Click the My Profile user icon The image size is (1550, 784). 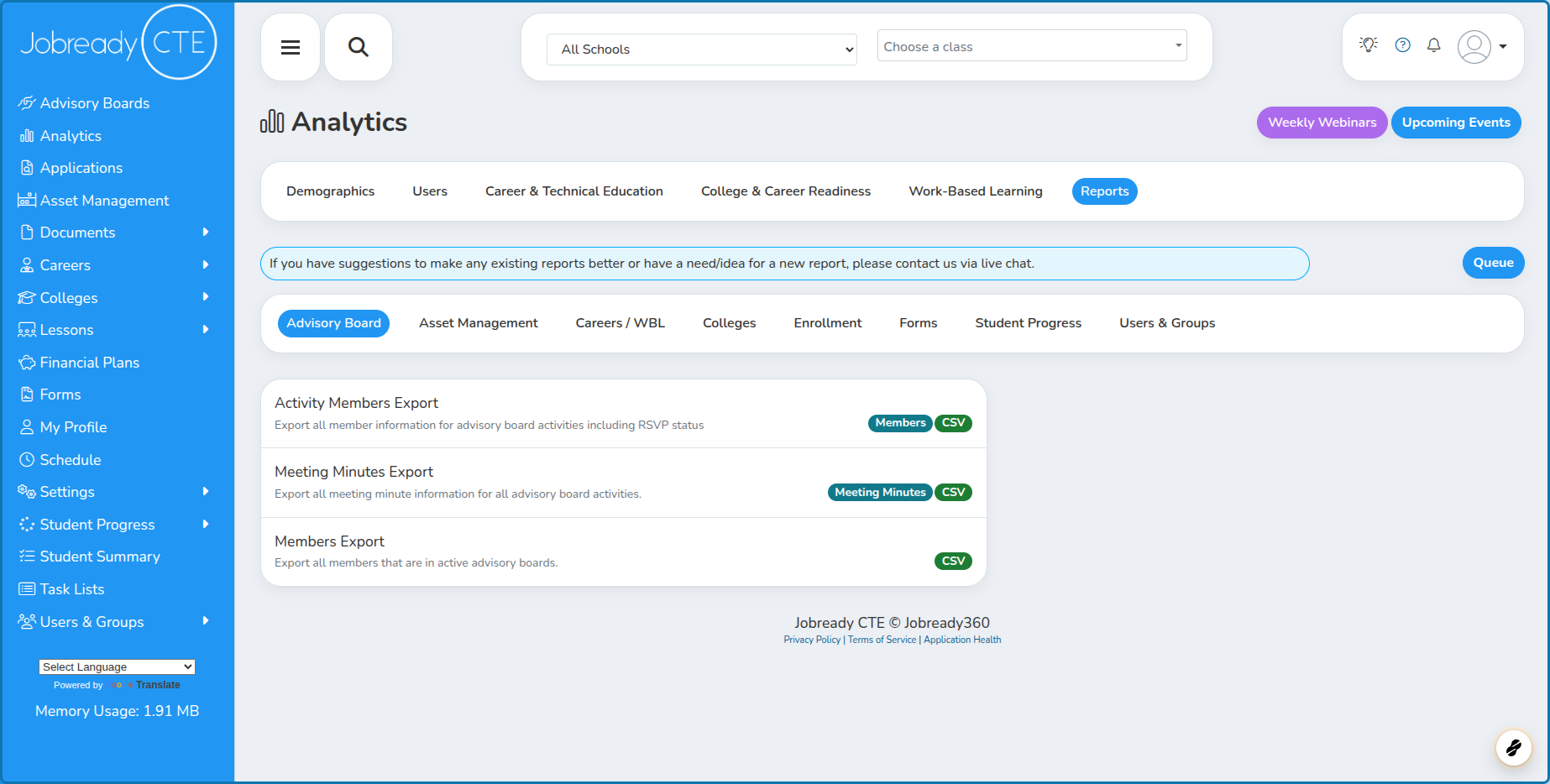(27, 427)
